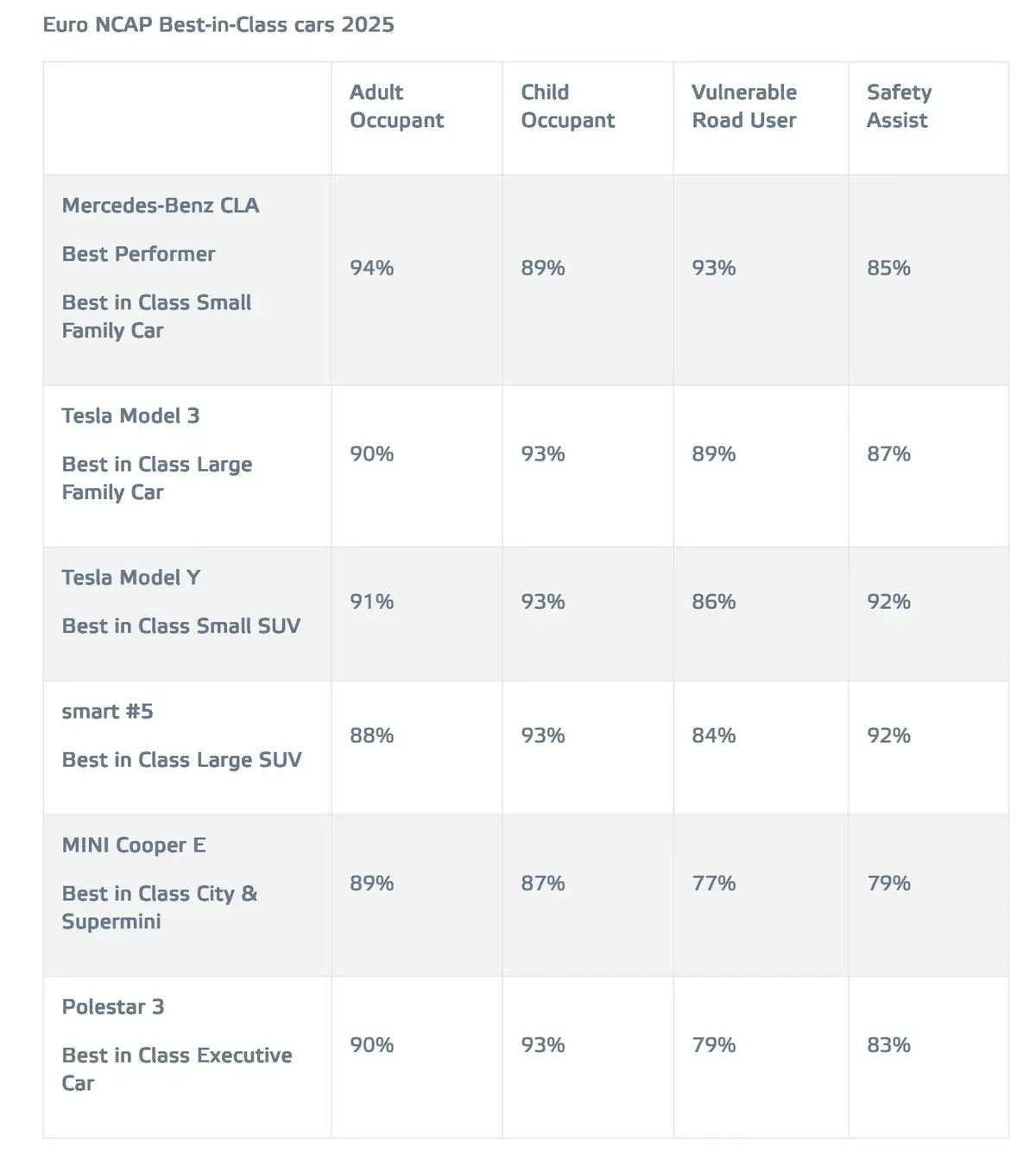Click the Mercedes-Benz CLA car name

pyautogui.click(x=161, y=206)
